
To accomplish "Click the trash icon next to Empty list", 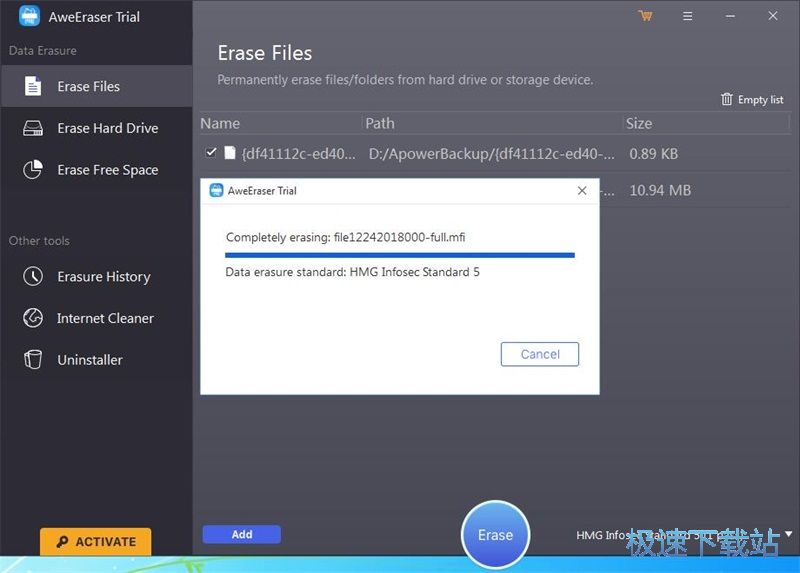I will click(727, 99).
